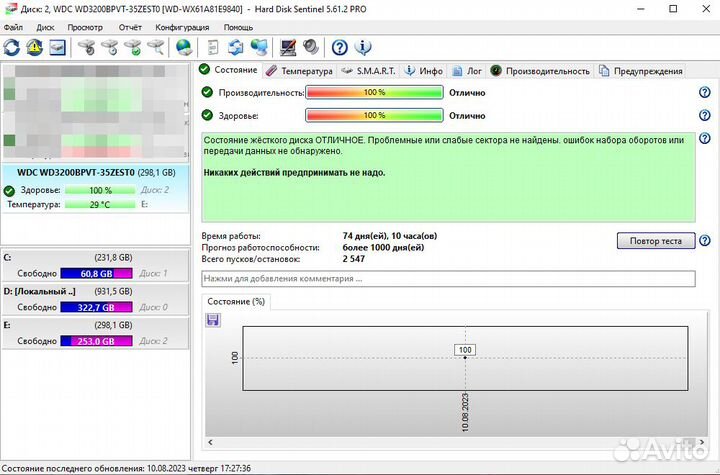Click help icon next to Повтор теста
Viewport: 720px width, 475px height.
[x=704, y=240]
